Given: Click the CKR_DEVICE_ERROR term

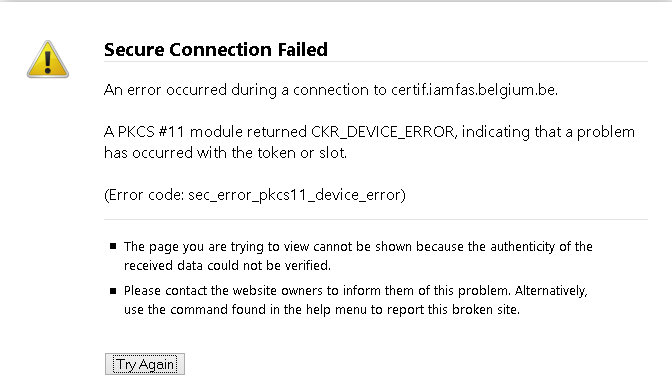Looking at the screenshot, I should point(382,132).
